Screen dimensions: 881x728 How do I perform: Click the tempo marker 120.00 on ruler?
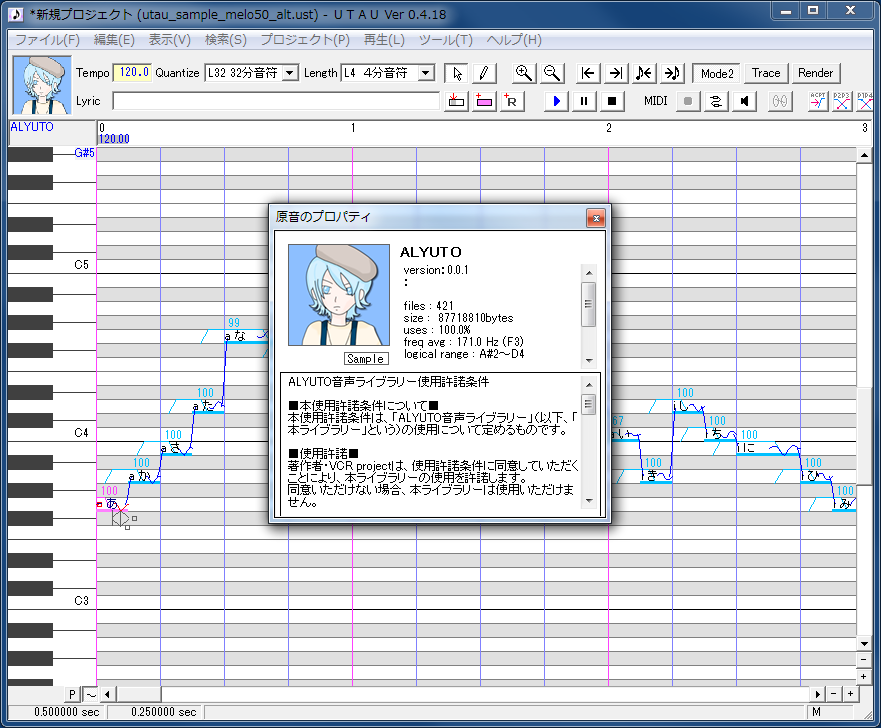click(x=114, y=139)
